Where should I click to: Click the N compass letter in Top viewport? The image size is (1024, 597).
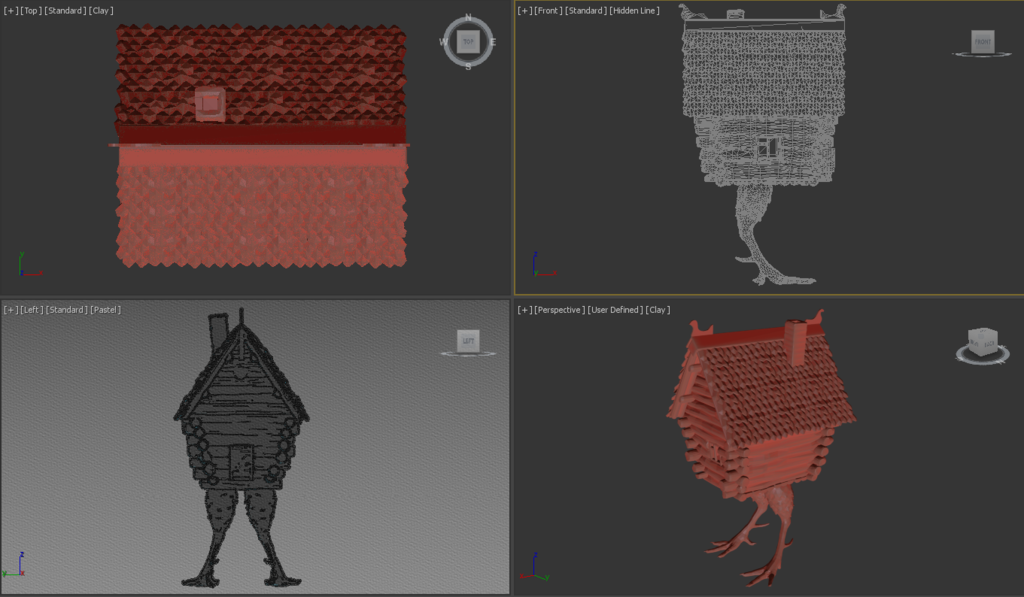tap(466, 17)
